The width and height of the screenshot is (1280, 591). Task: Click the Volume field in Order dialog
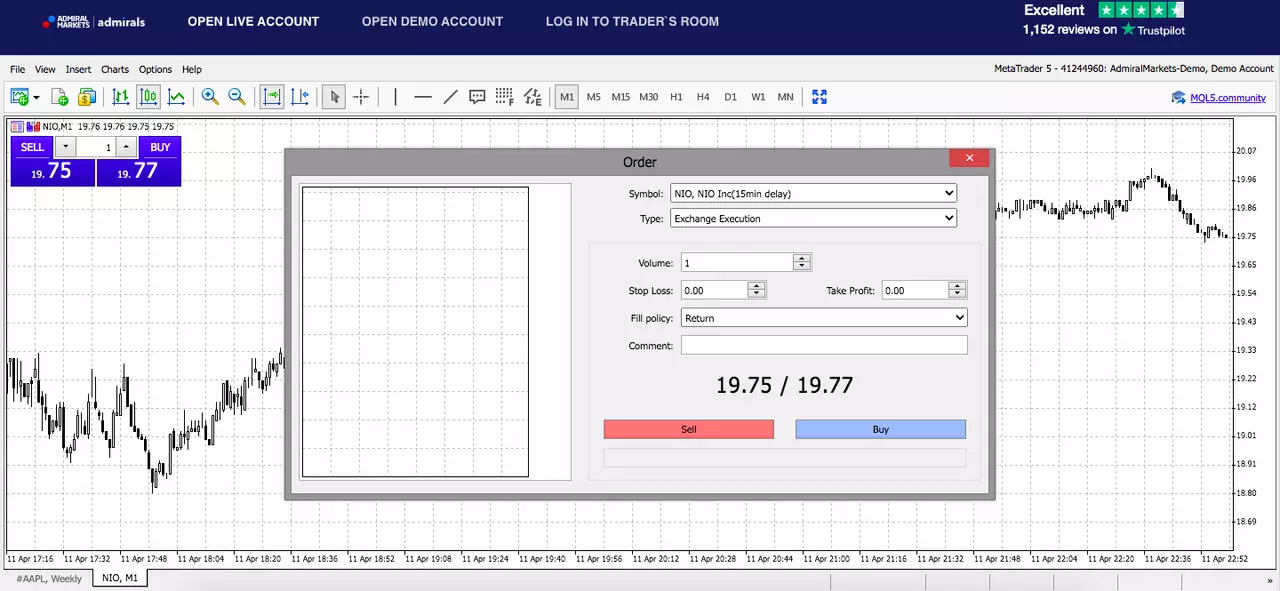coord(737,263)
